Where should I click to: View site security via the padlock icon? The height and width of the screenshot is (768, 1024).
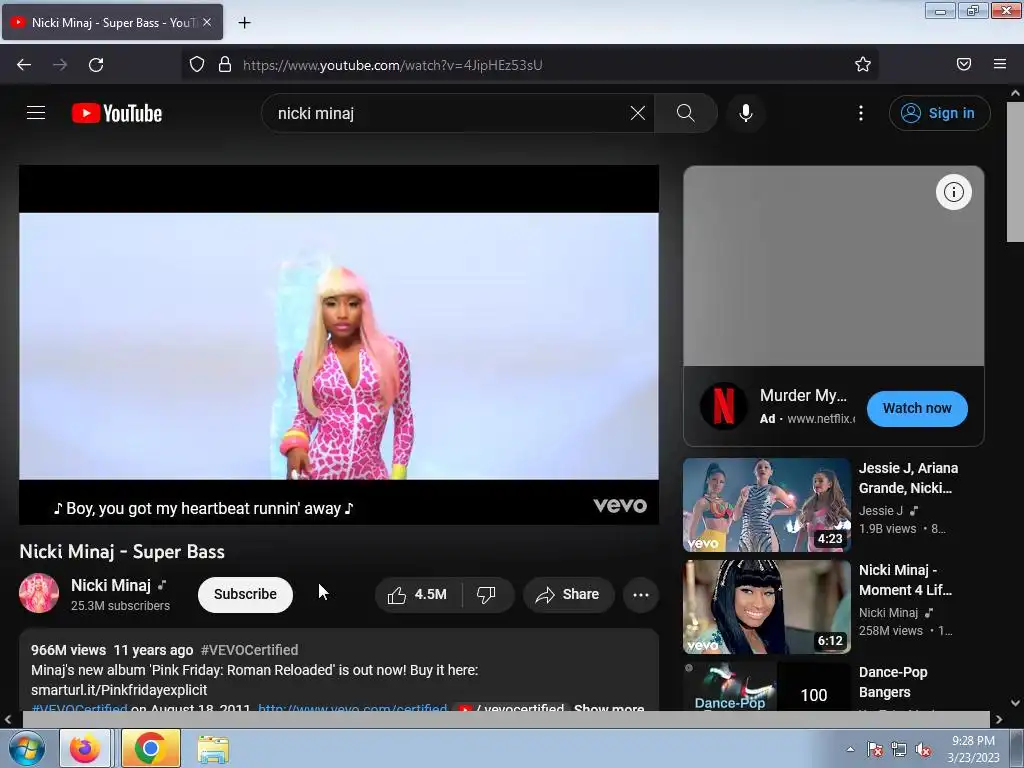pos(225,64)
